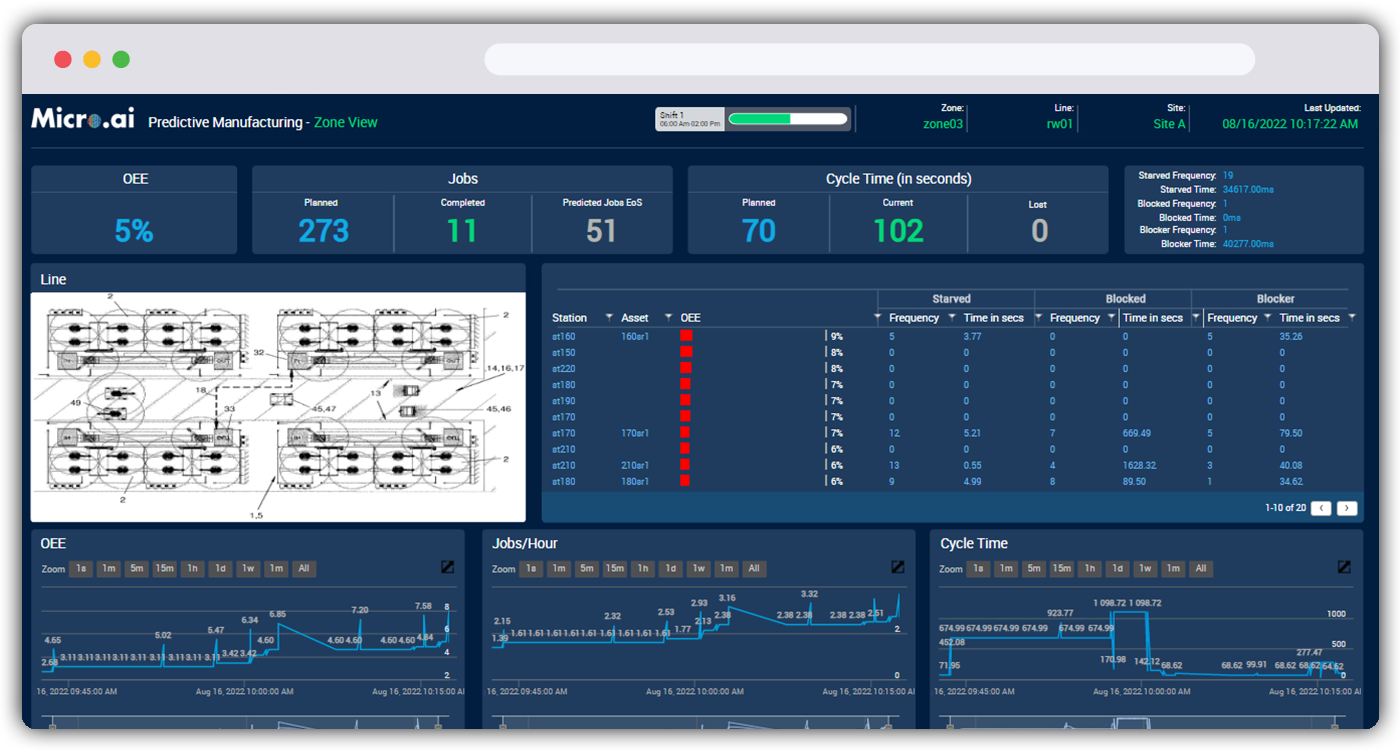
Task: Open asset 160ar1 link
Action: pyautogui.click(x=635, y=337)
